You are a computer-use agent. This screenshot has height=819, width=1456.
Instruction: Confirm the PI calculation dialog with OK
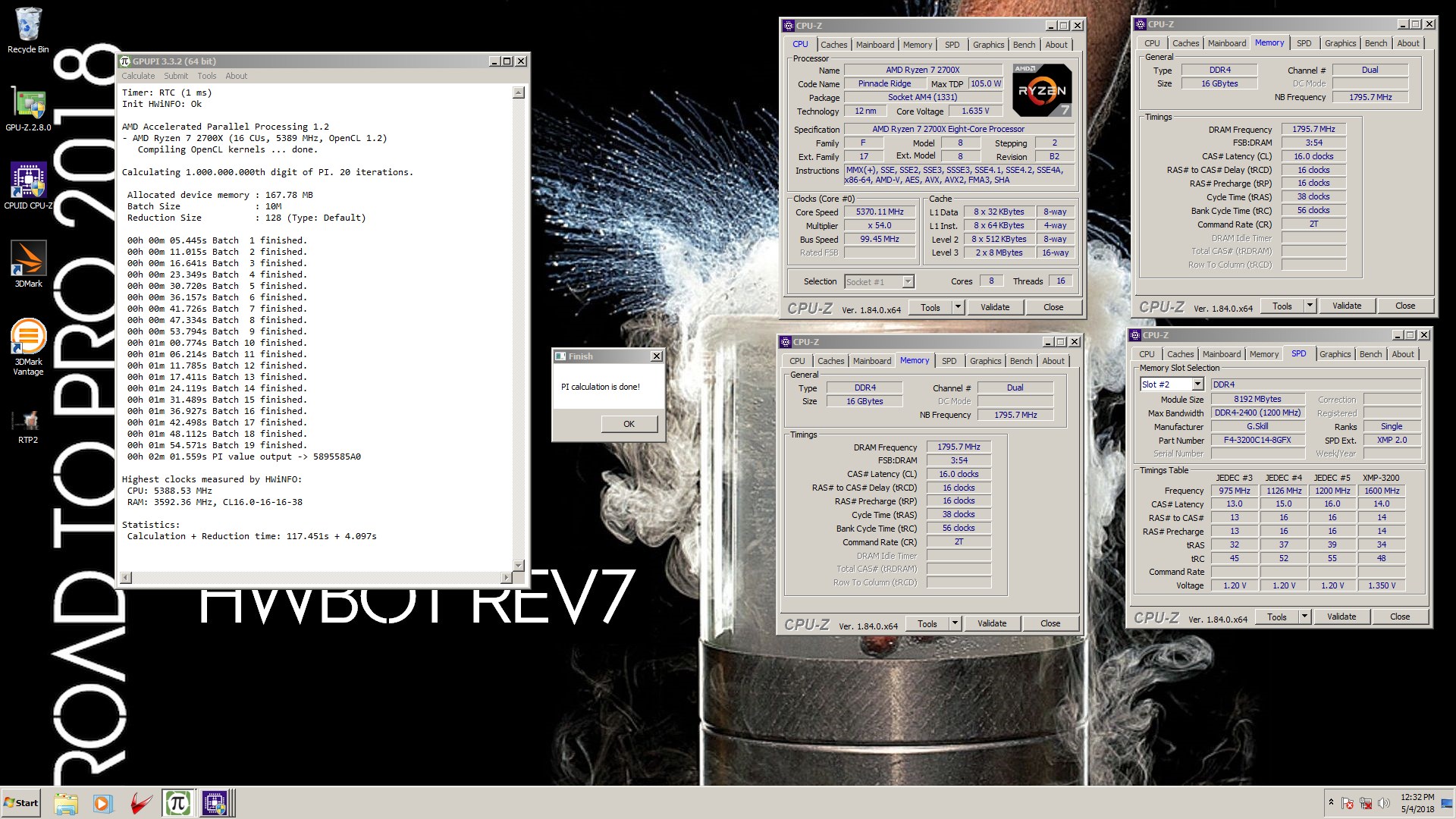click(x=629, y=424)
